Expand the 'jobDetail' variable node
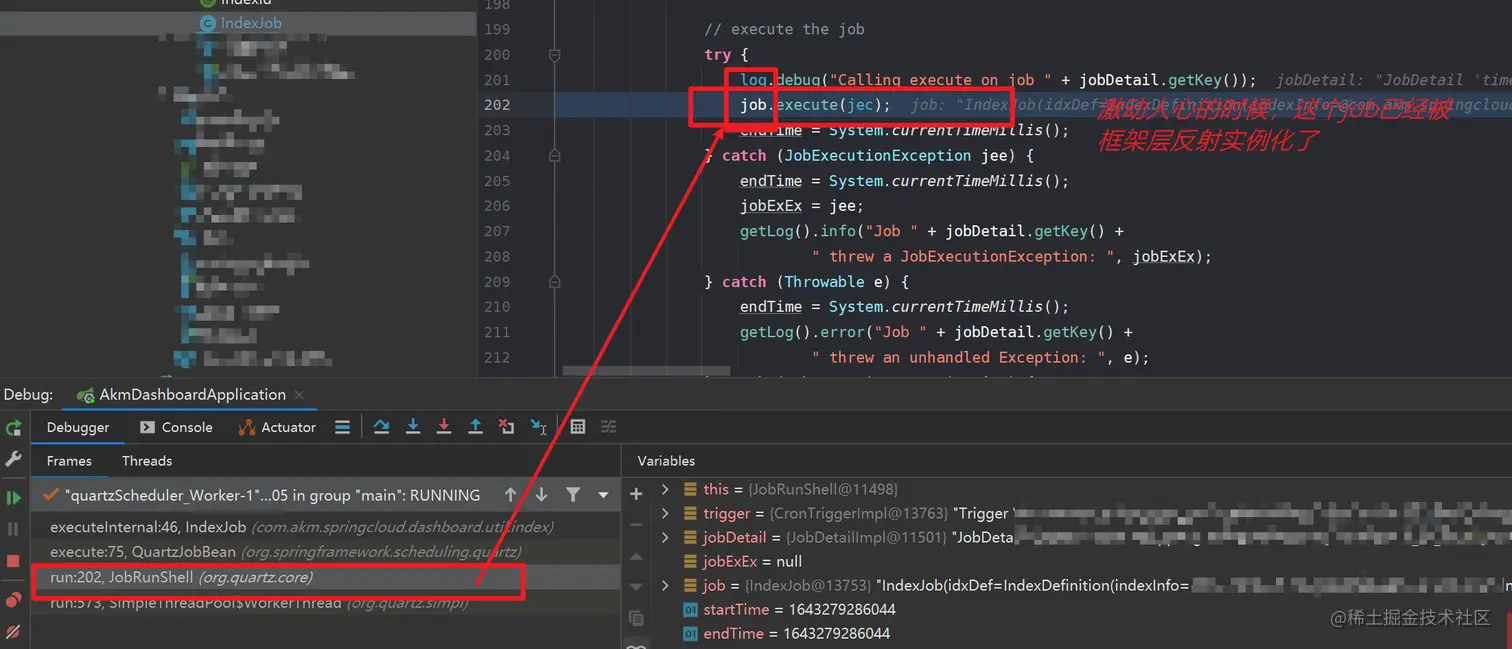 pos(665,537)
